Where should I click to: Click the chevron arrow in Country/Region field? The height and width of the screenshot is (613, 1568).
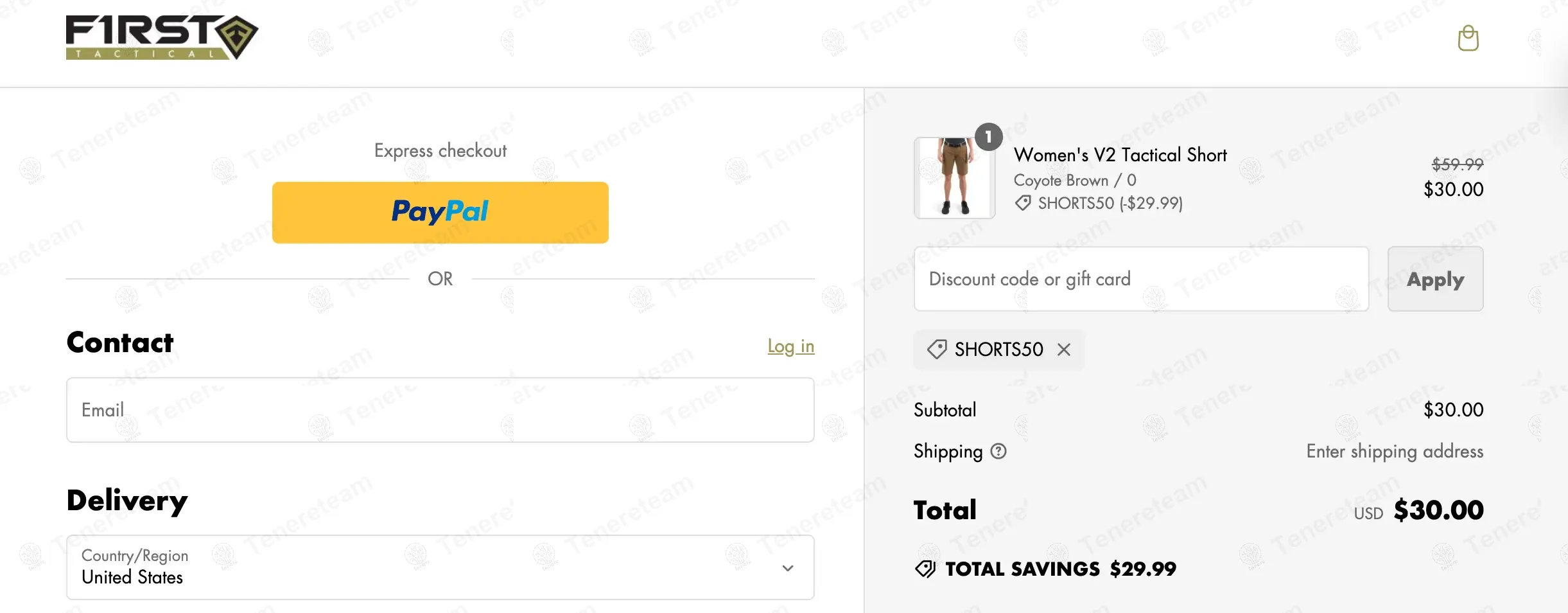(x=788, y=568)
